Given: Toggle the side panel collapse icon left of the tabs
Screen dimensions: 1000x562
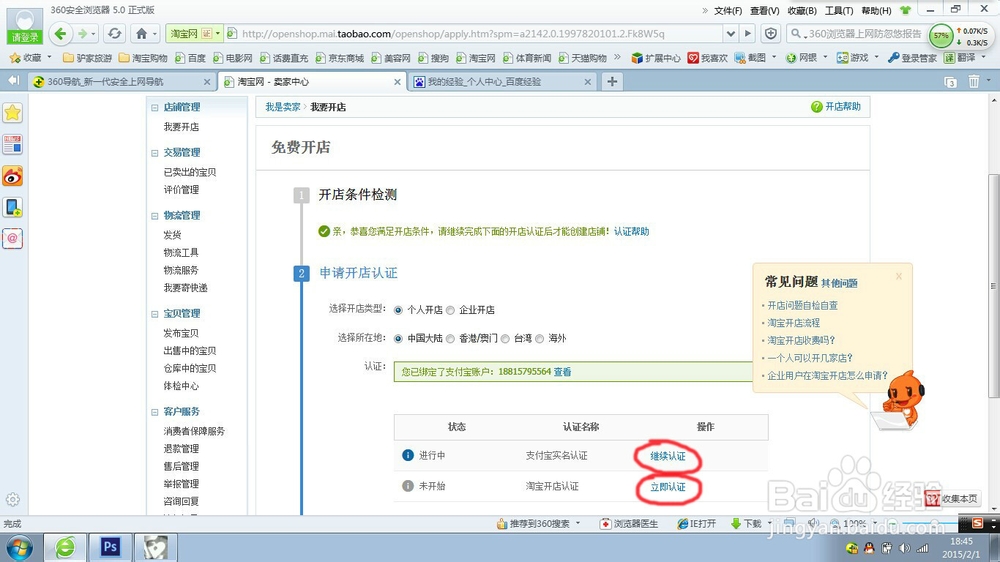Looking at the screenshot, I should [13, 81].
